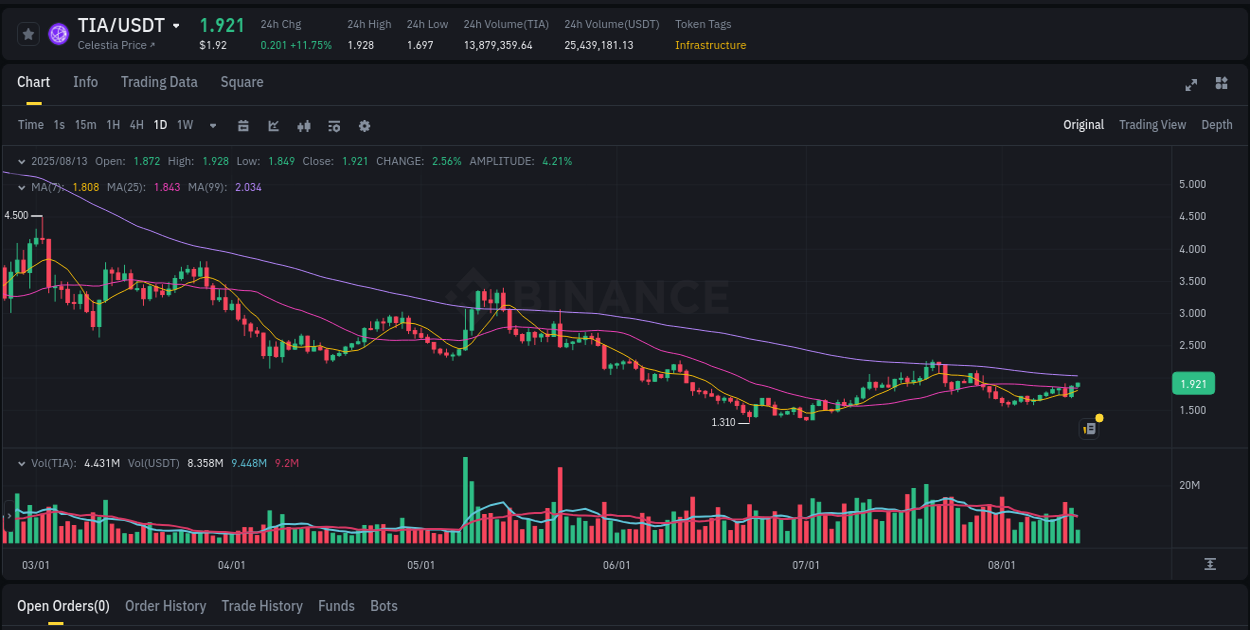This screenshot has height=630, width=1250.
Task: Click the Infrastructure token tag
Action: (710, 45)
